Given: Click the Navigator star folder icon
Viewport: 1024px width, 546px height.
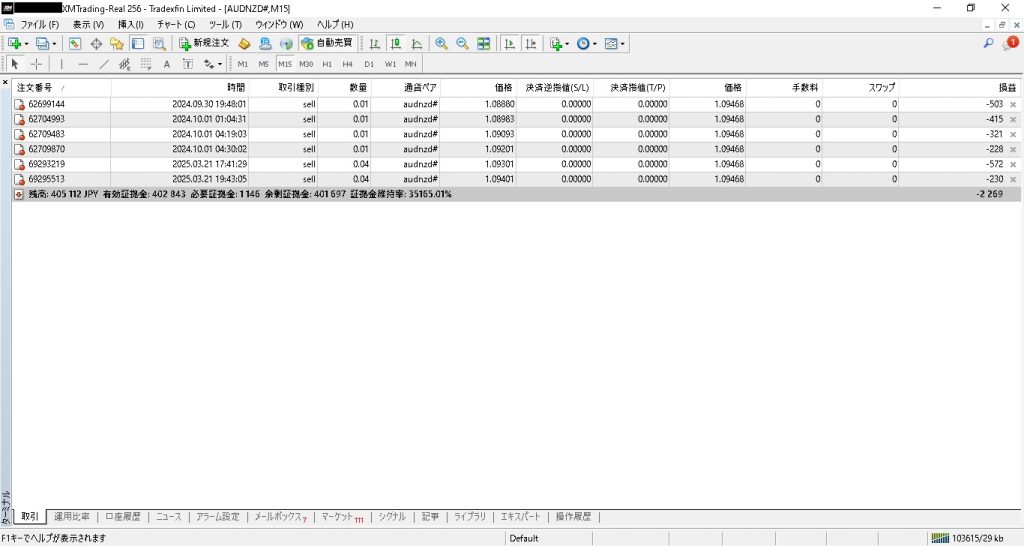Looking at the screenshot, I should coord(116,44).
